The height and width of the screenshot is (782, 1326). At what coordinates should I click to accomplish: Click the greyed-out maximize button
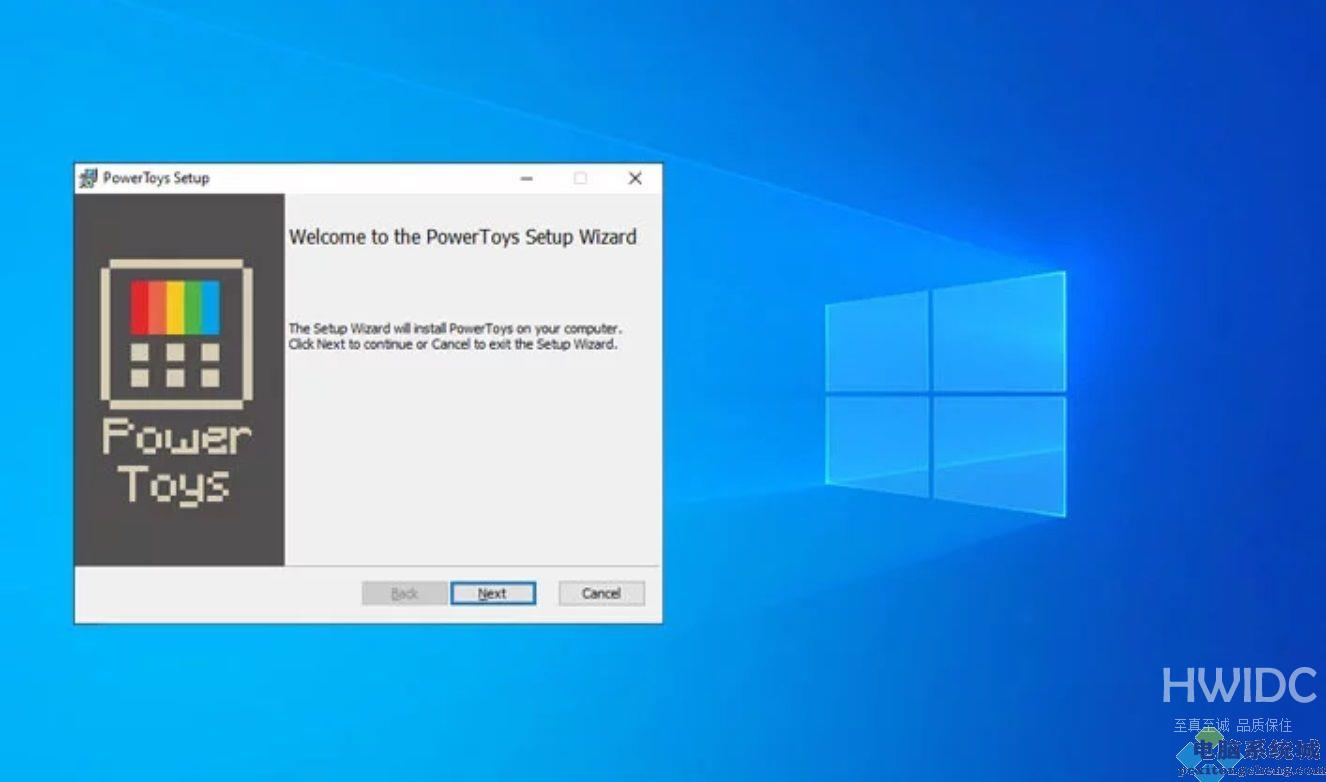tap(580, 178)
